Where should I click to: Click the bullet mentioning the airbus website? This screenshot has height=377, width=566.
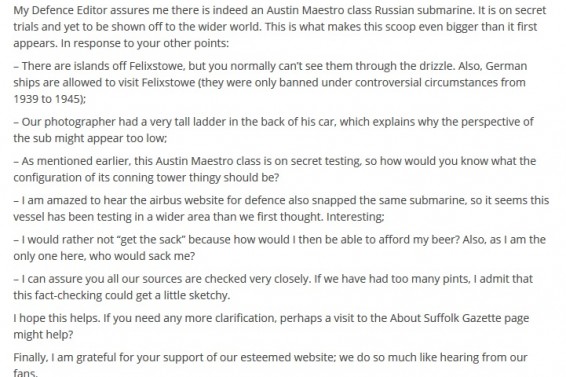click(281, 208)
